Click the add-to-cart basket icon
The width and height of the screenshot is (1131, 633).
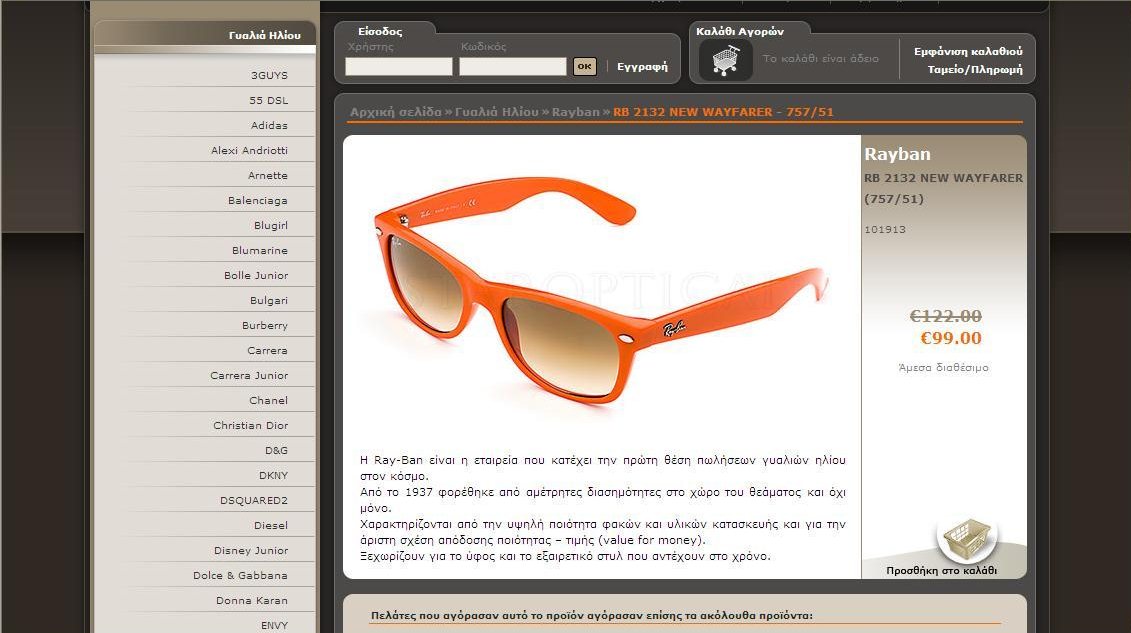[x=966, y=540]
